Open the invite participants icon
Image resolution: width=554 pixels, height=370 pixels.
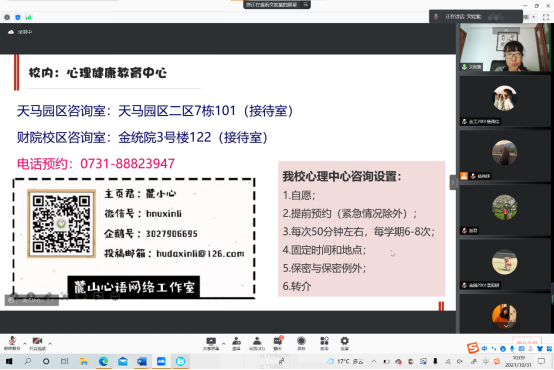click(x=236, y=343)
